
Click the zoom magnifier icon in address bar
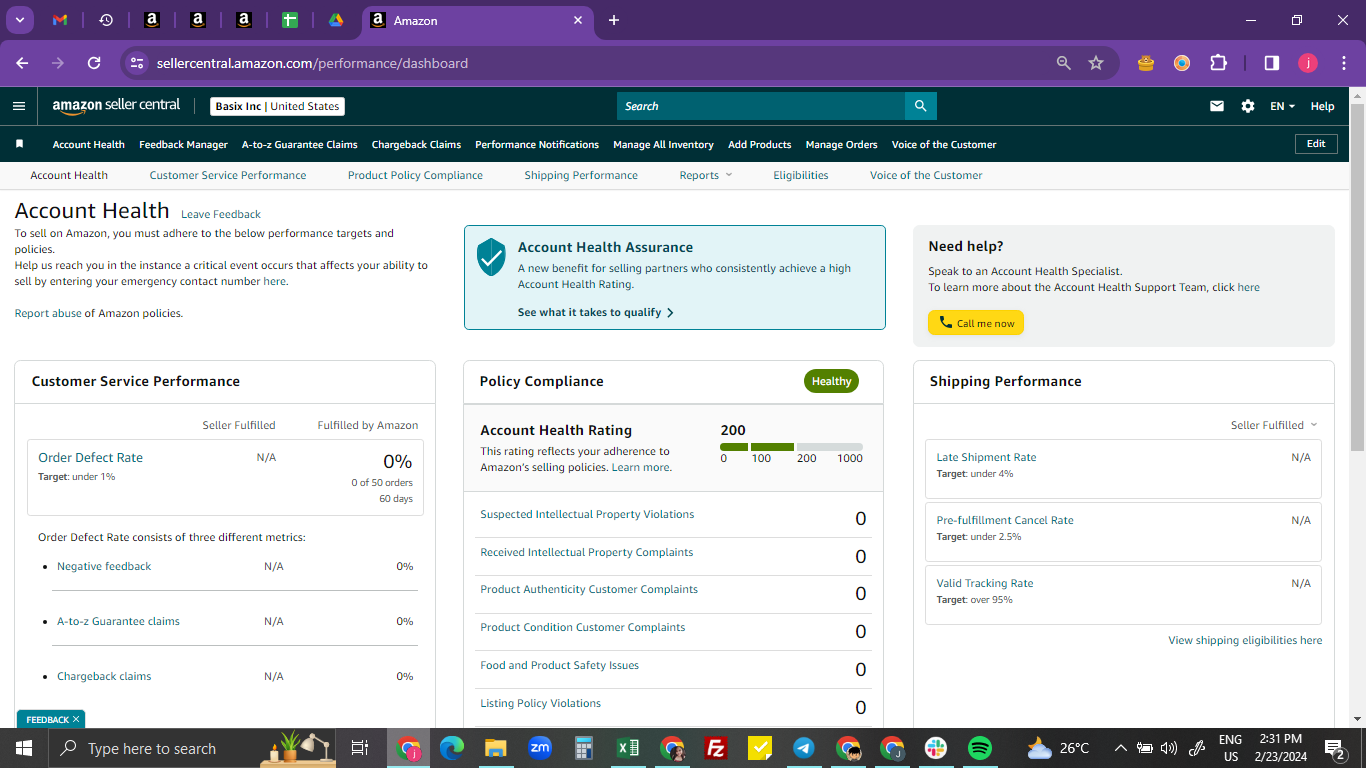[1064, 63]
